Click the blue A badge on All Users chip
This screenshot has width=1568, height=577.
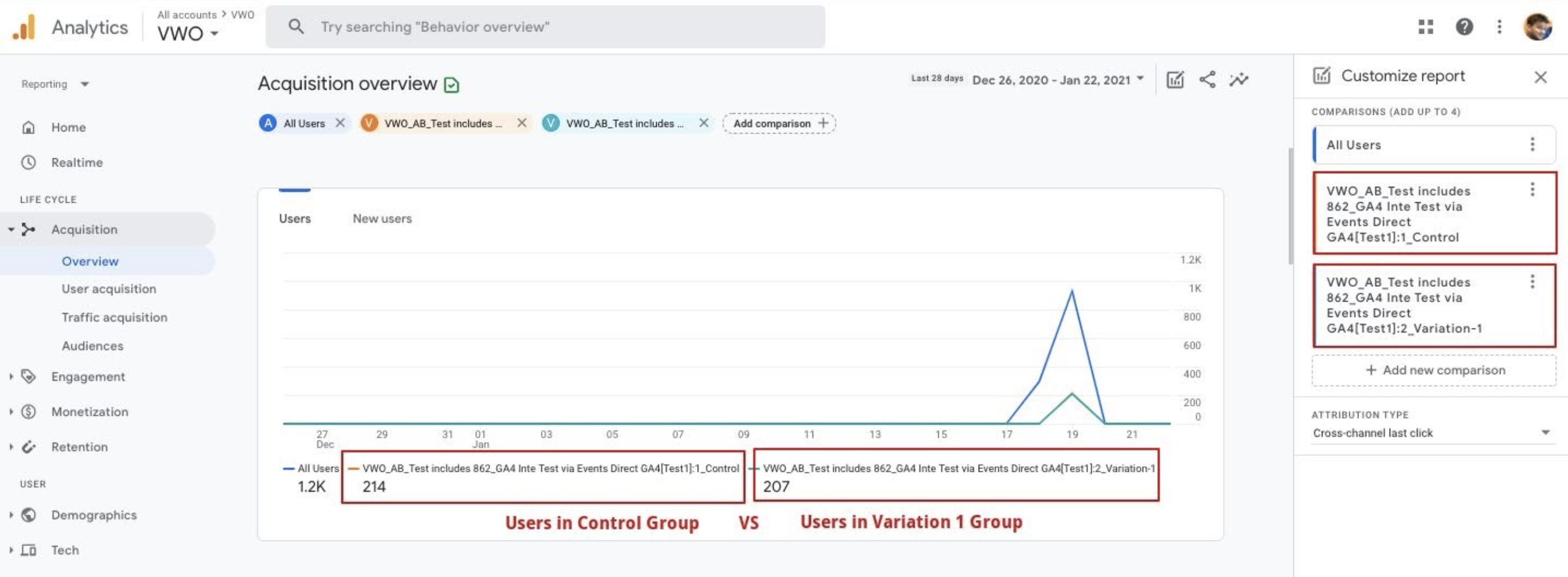tap(268, 123)
